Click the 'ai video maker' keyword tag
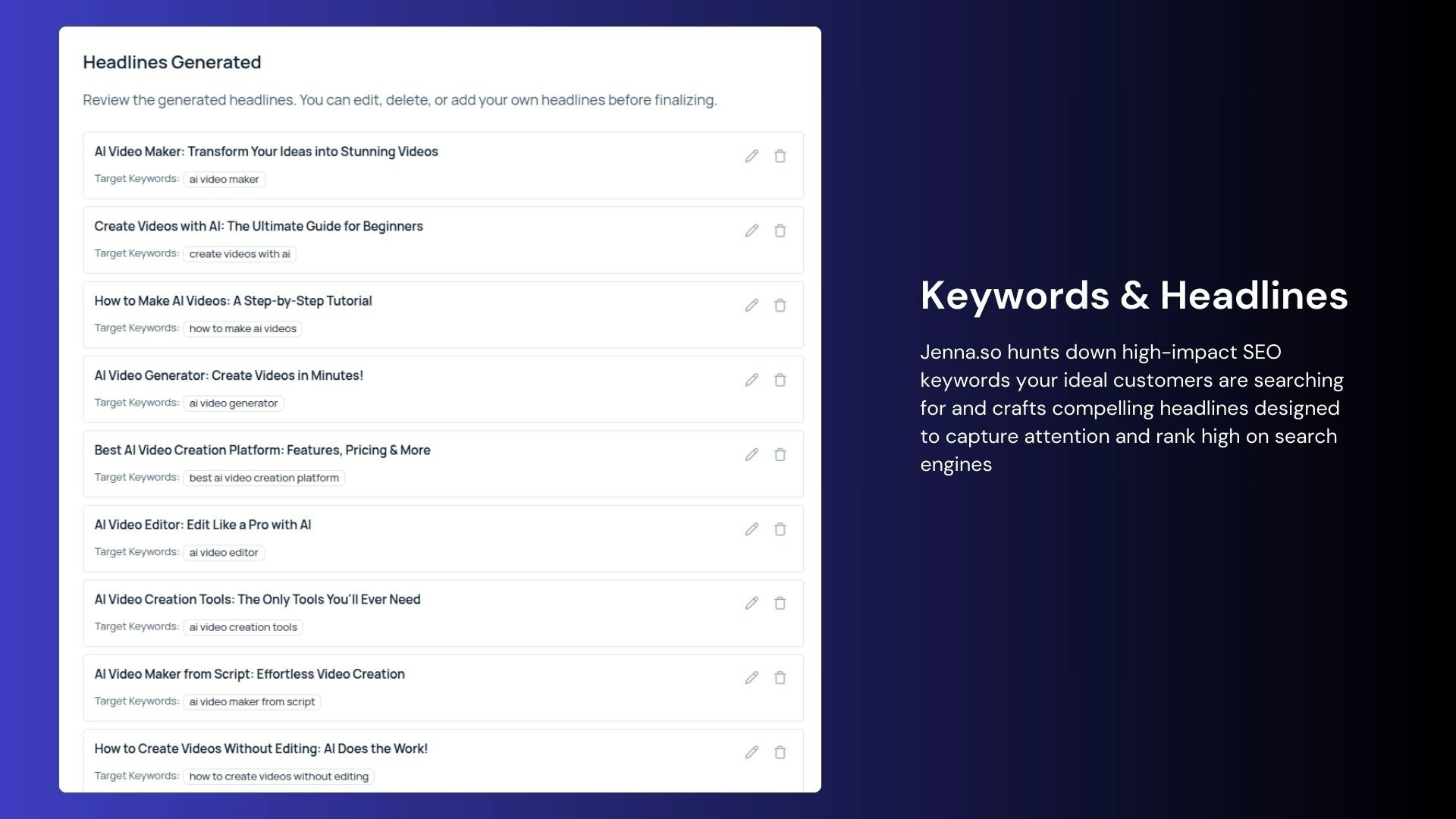The image size is (1456, 819). coord(224,180)
